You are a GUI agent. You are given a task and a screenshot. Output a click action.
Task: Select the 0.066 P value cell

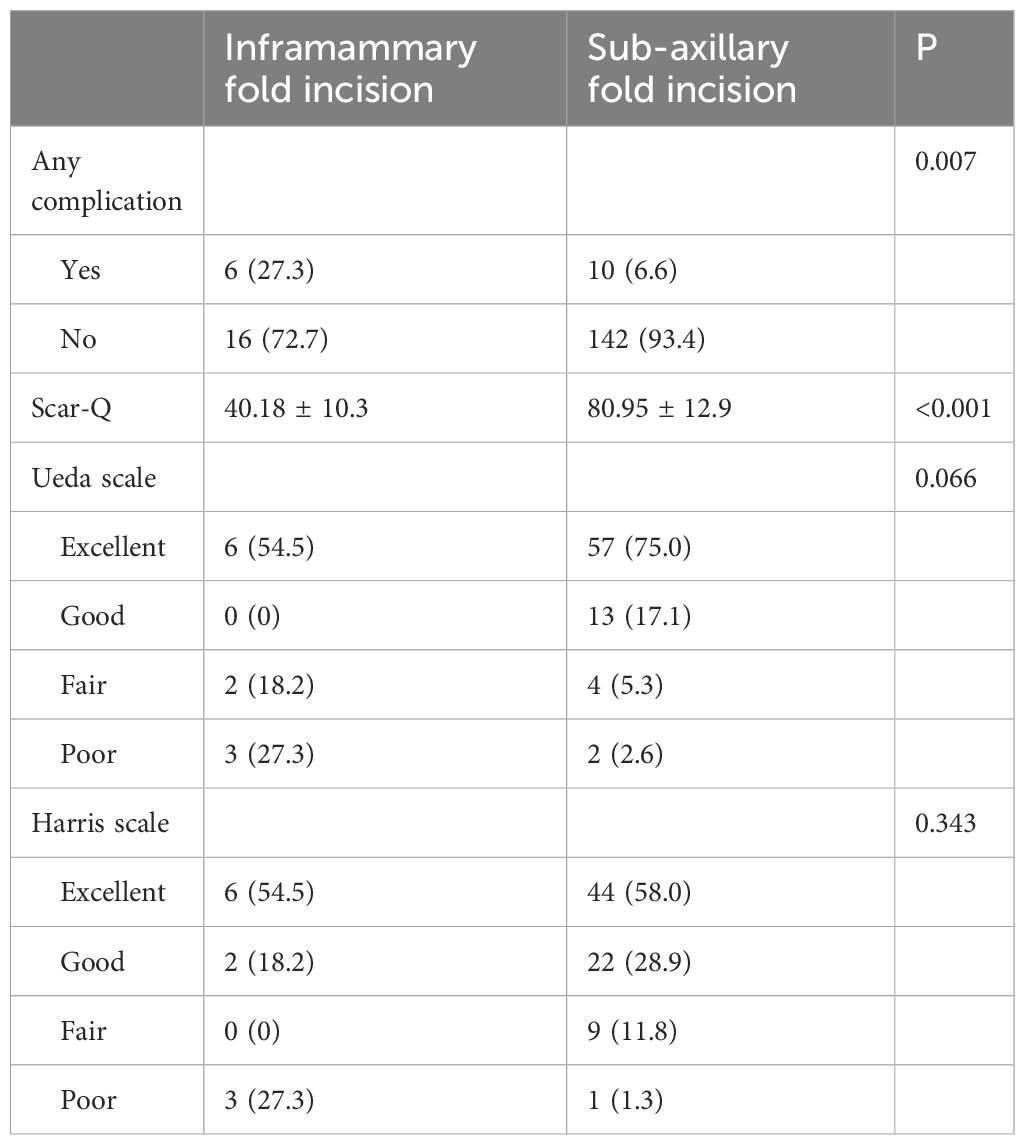click(x=945, y=478)
